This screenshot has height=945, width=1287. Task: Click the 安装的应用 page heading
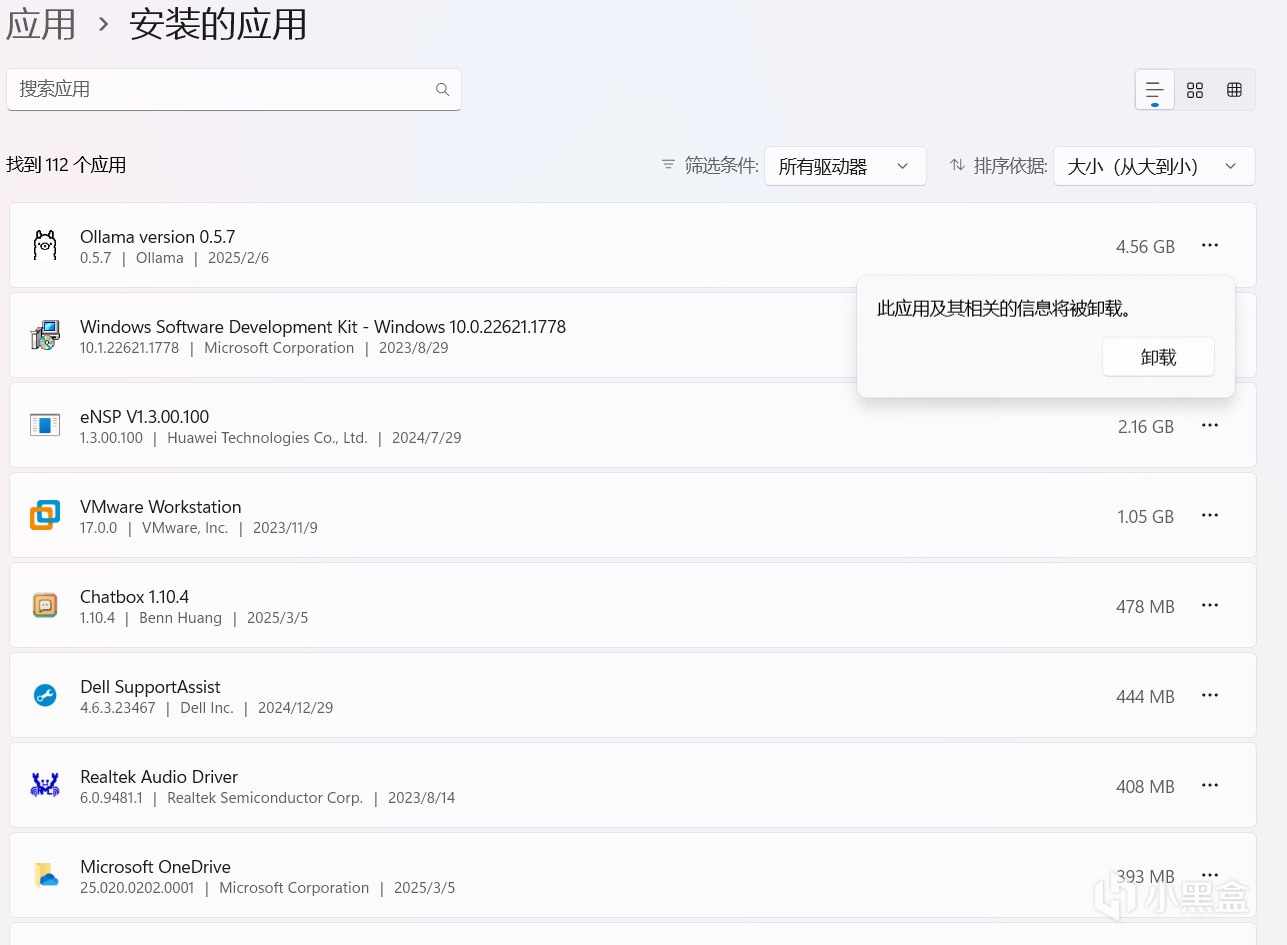click(x=218, y=24)
